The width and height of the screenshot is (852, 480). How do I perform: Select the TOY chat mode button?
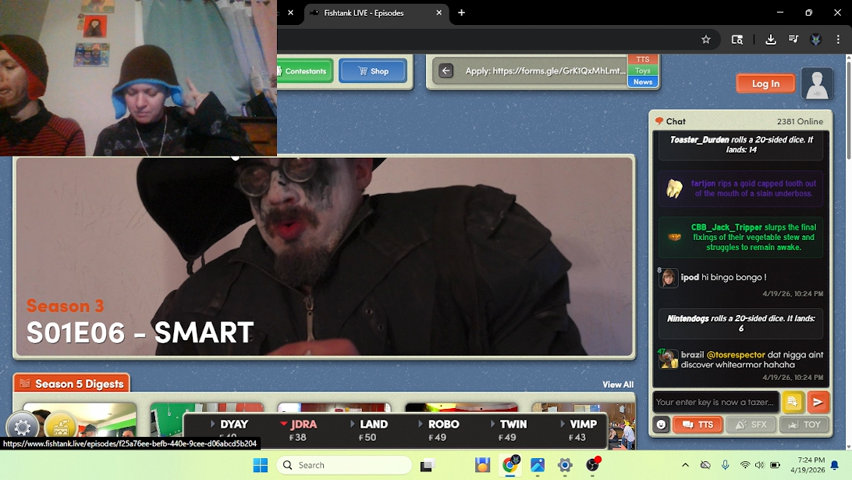pyautogui.click(x=805, y=425)
